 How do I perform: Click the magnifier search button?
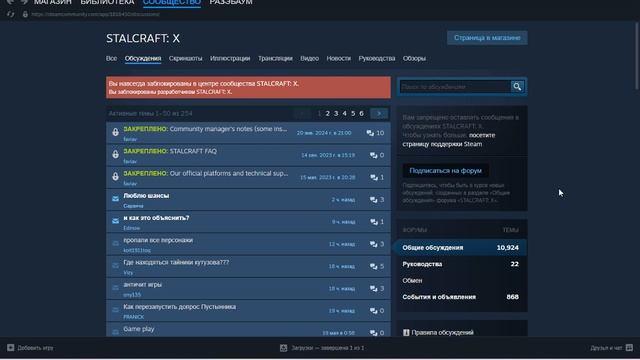pos(517,87)
